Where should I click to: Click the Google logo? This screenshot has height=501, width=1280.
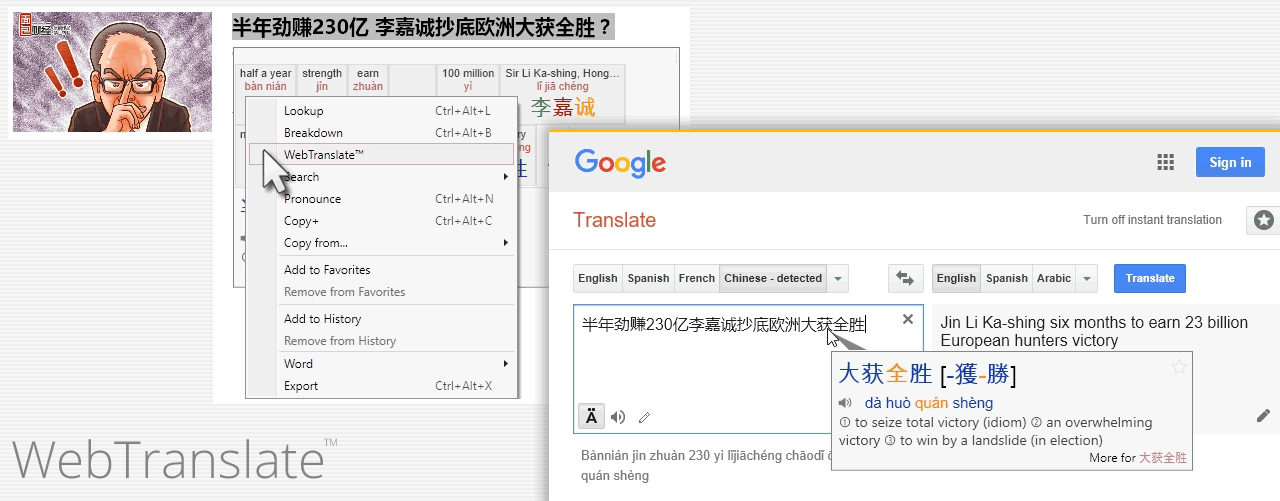[x=620, y=163]
